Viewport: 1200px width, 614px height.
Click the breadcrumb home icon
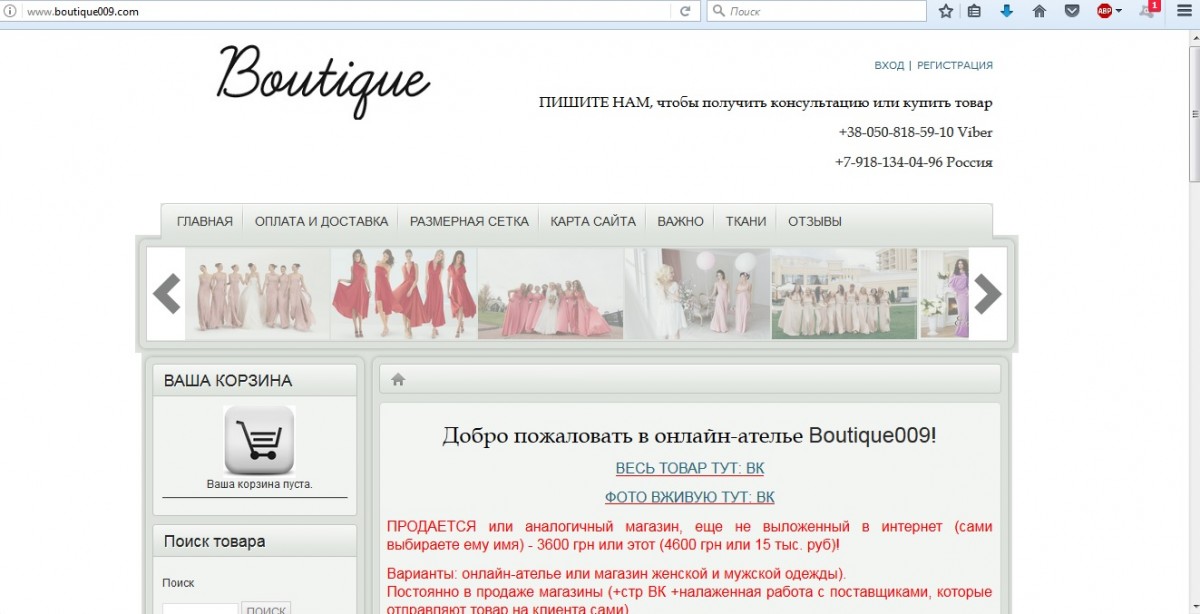click(398, 379)
